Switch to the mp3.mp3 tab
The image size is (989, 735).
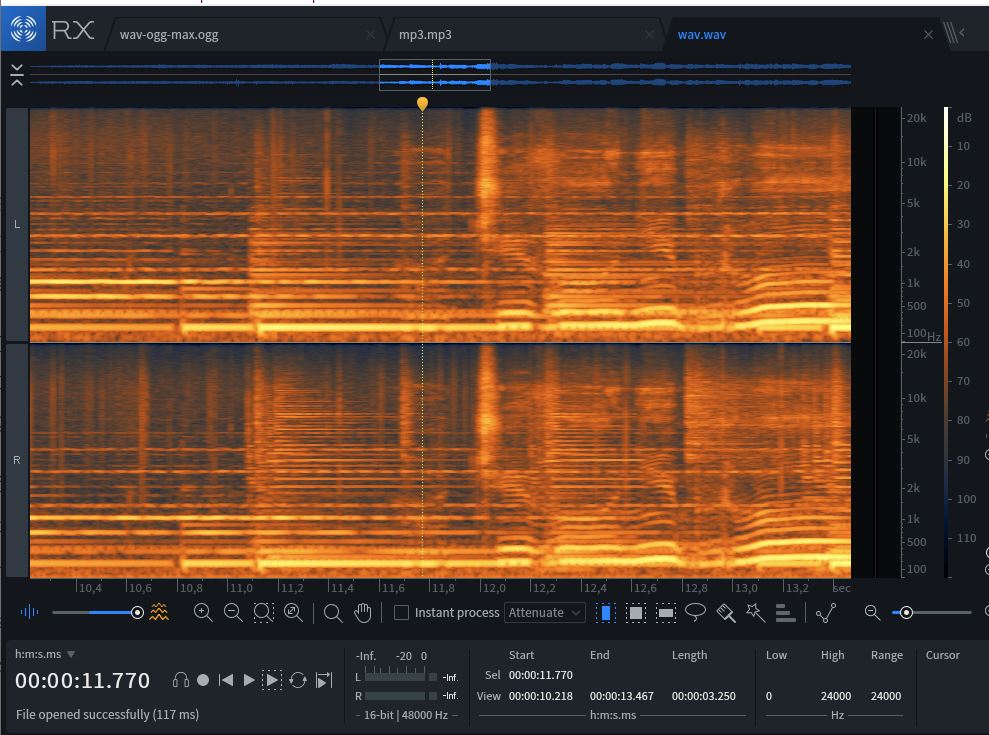point(425,34)
